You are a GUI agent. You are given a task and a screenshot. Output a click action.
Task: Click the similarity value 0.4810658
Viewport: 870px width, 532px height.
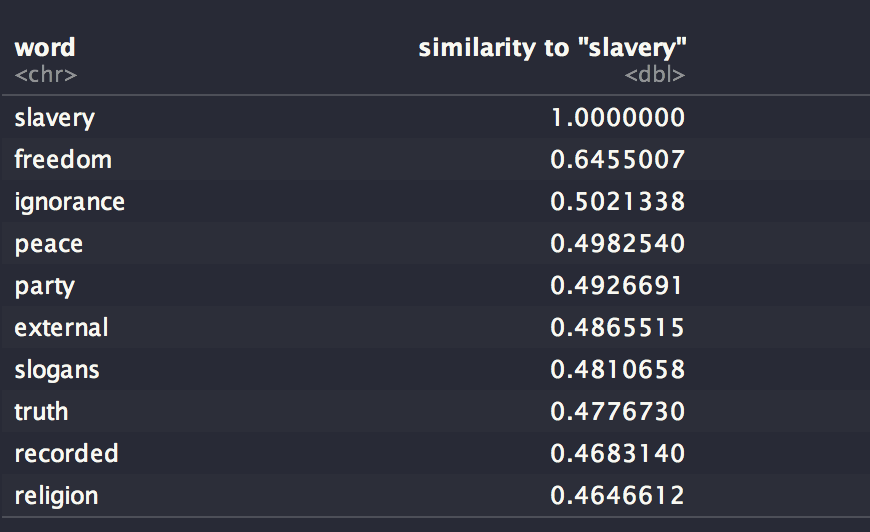click(x=618, y=370)
